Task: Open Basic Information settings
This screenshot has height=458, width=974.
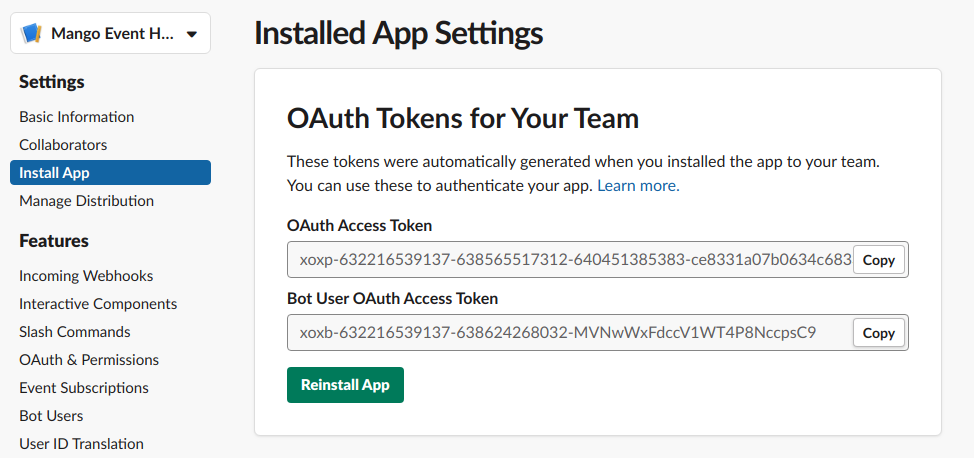Action: tap(76, 117)
